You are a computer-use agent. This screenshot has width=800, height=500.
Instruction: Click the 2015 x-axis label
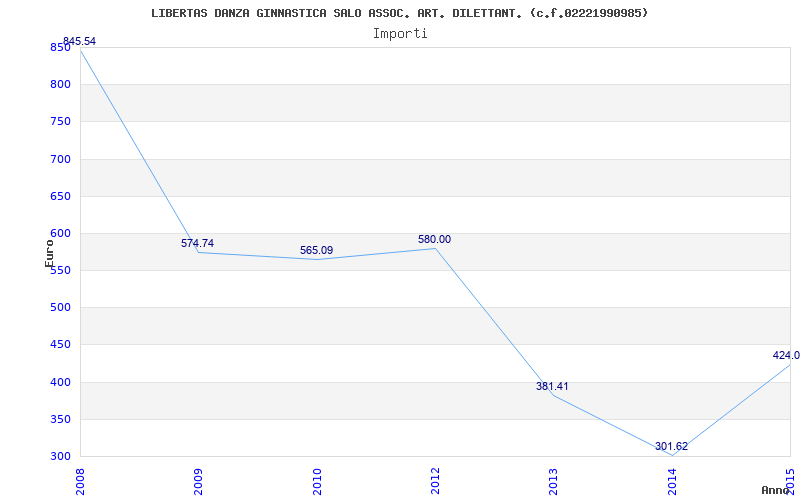click(790, 481)
